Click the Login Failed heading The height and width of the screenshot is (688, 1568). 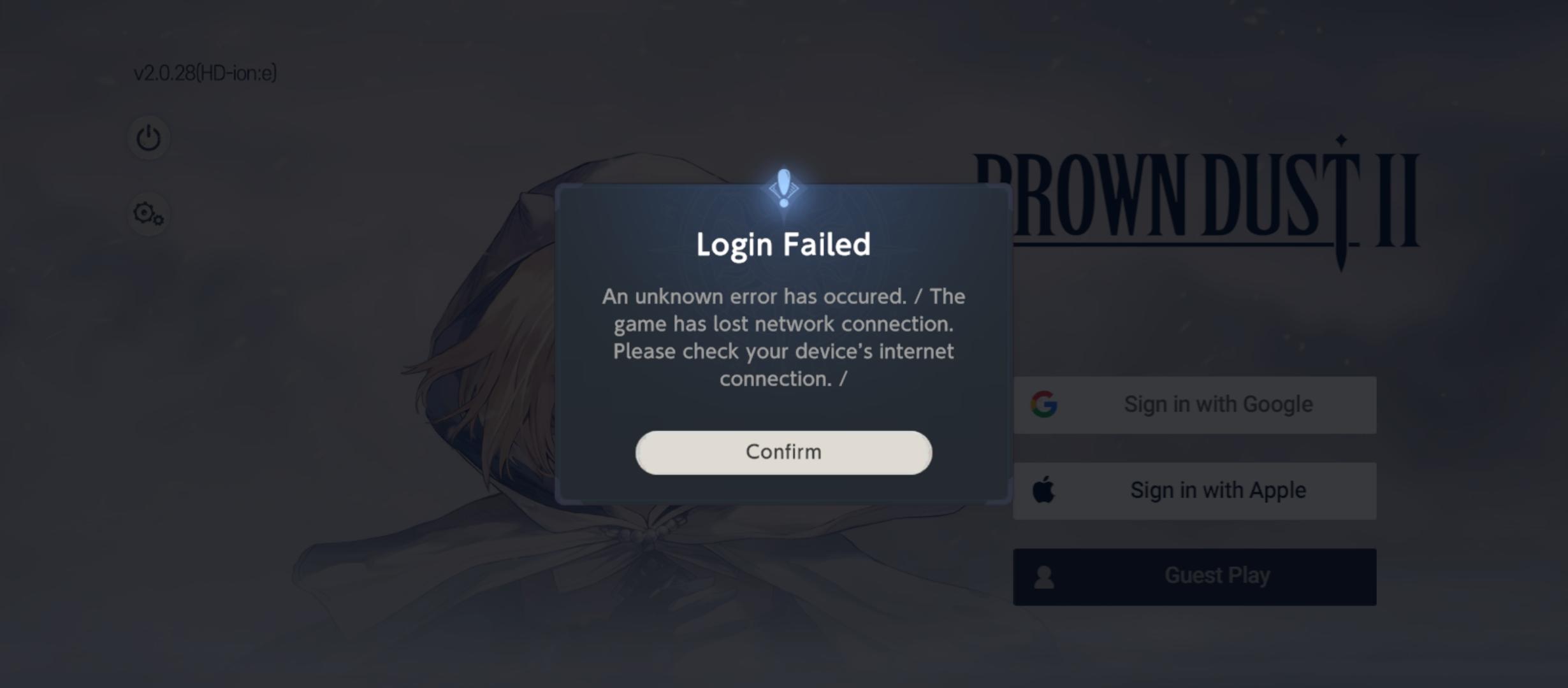(x=783, y=245)
